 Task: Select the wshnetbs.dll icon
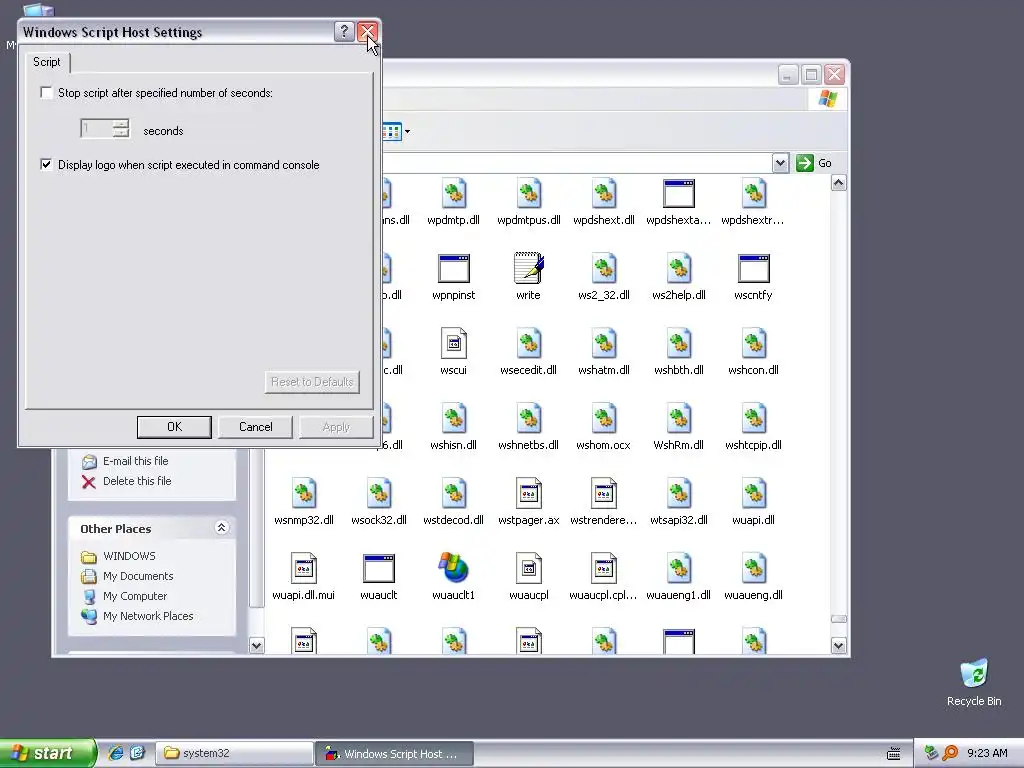pyautogui.click(x=528, y=419)
